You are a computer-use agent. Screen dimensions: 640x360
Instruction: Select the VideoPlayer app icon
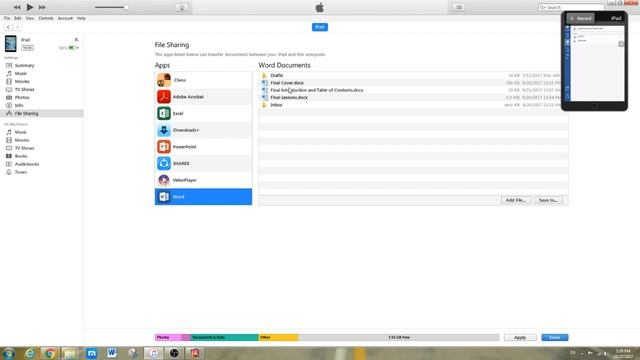164,180
